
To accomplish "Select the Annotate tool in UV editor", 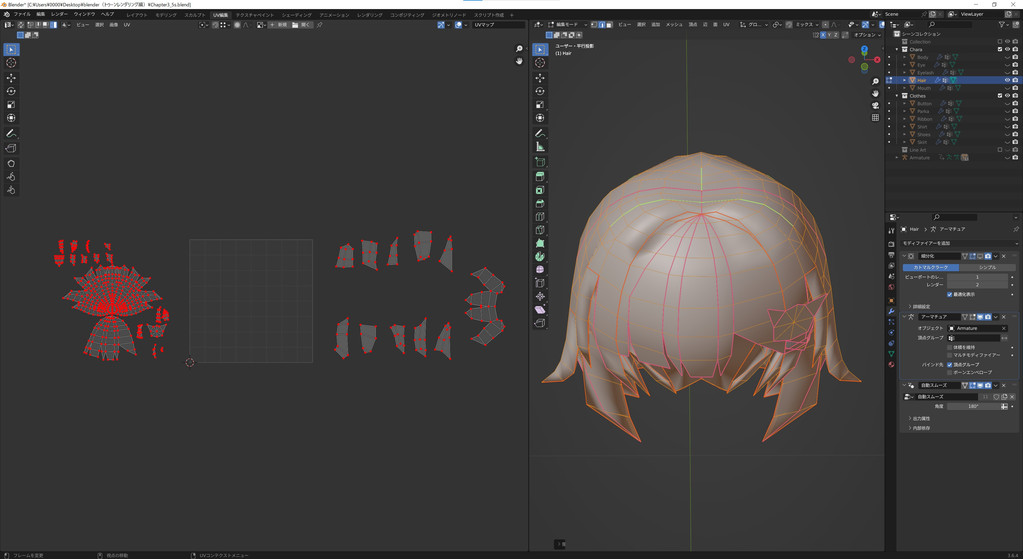I will (11, 133).
